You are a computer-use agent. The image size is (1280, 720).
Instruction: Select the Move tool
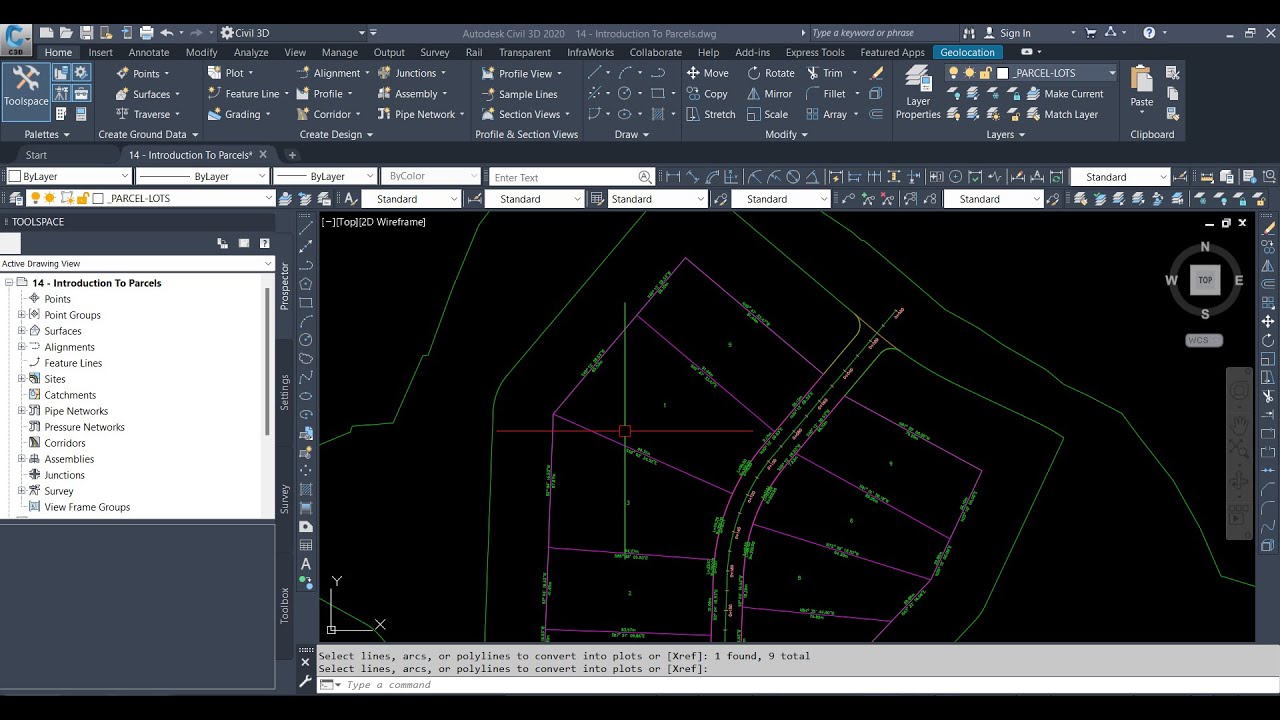[x=707, y=73]
